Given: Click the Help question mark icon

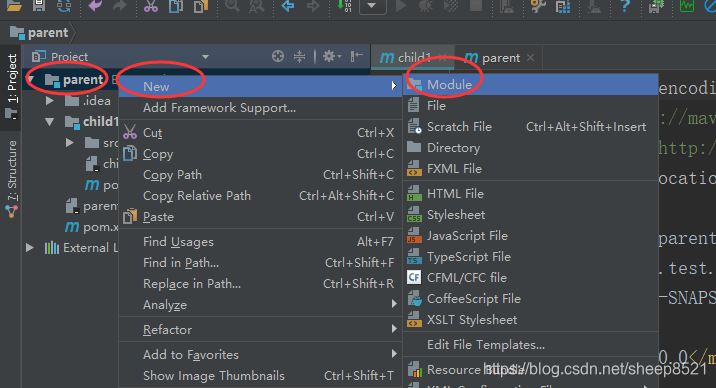Looking at the screenshot, I should [x=625, y=5].
